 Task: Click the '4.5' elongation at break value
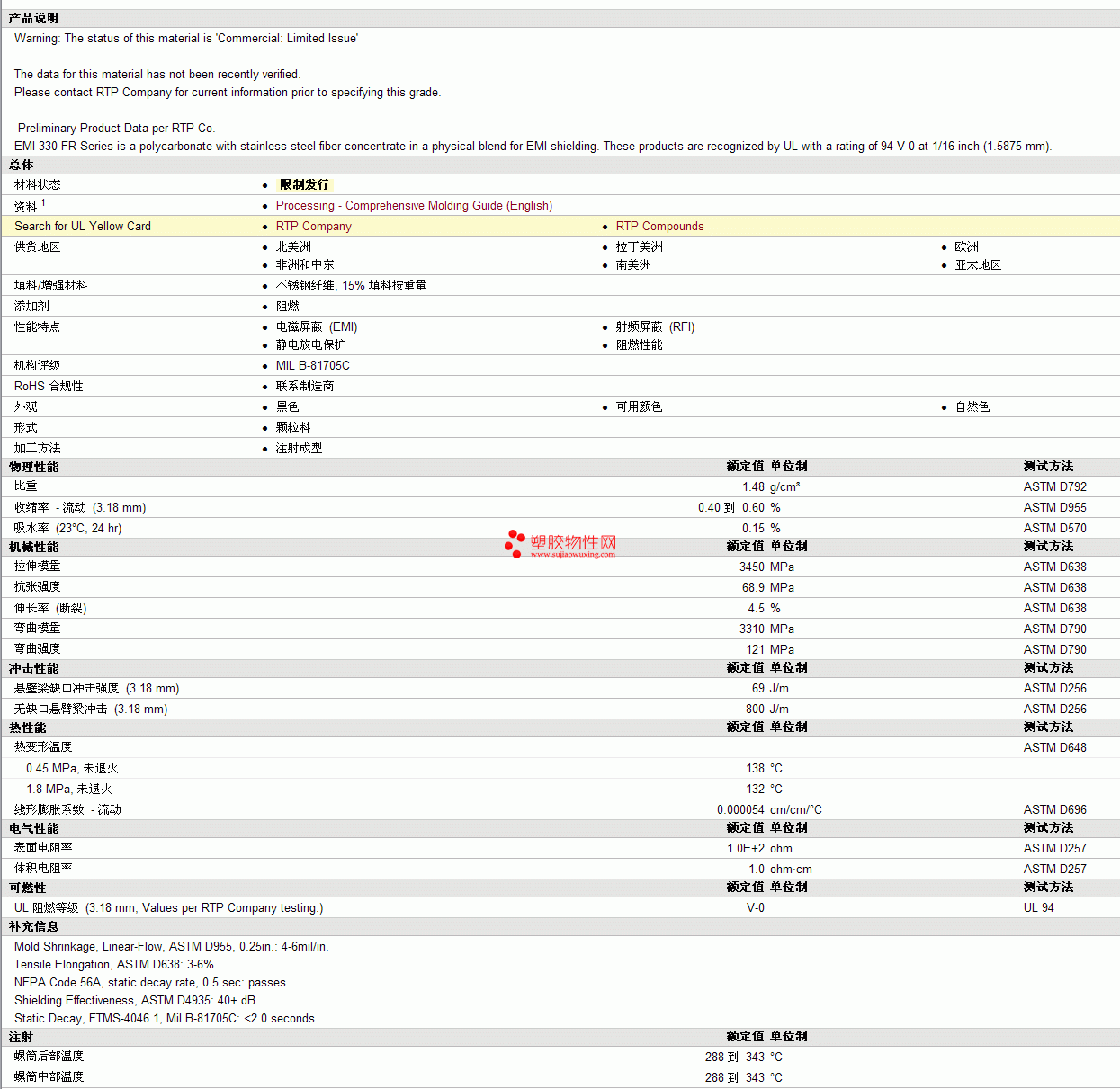(x=756, y=608)
